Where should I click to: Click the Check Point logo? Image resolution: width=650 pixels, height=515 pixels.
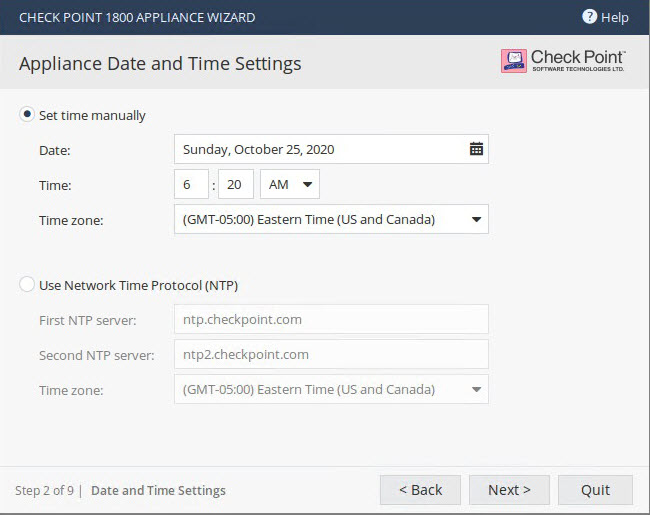point(563,61)
